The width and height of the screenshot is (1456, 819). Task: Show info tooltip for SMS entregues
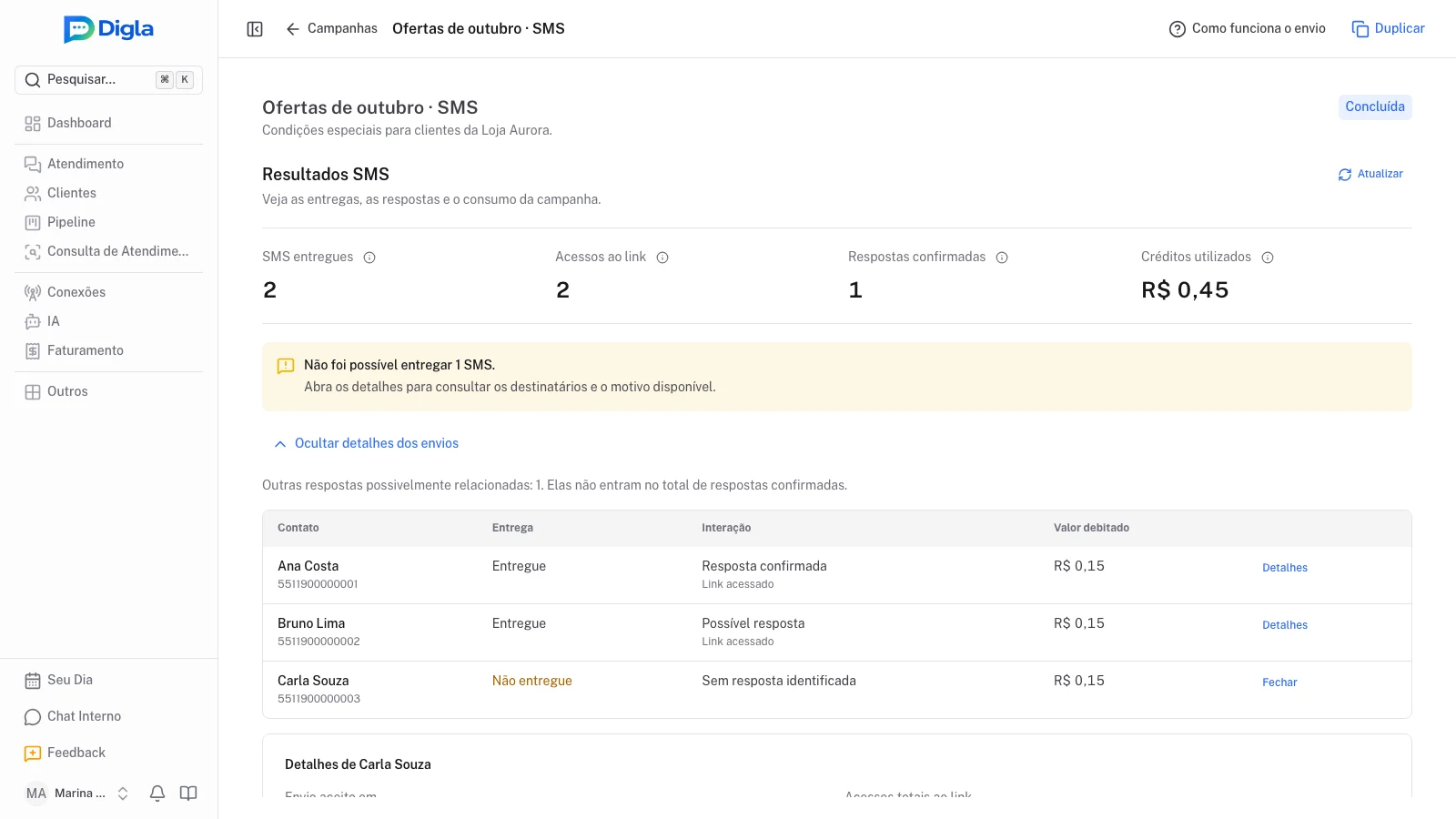point(369,258)
